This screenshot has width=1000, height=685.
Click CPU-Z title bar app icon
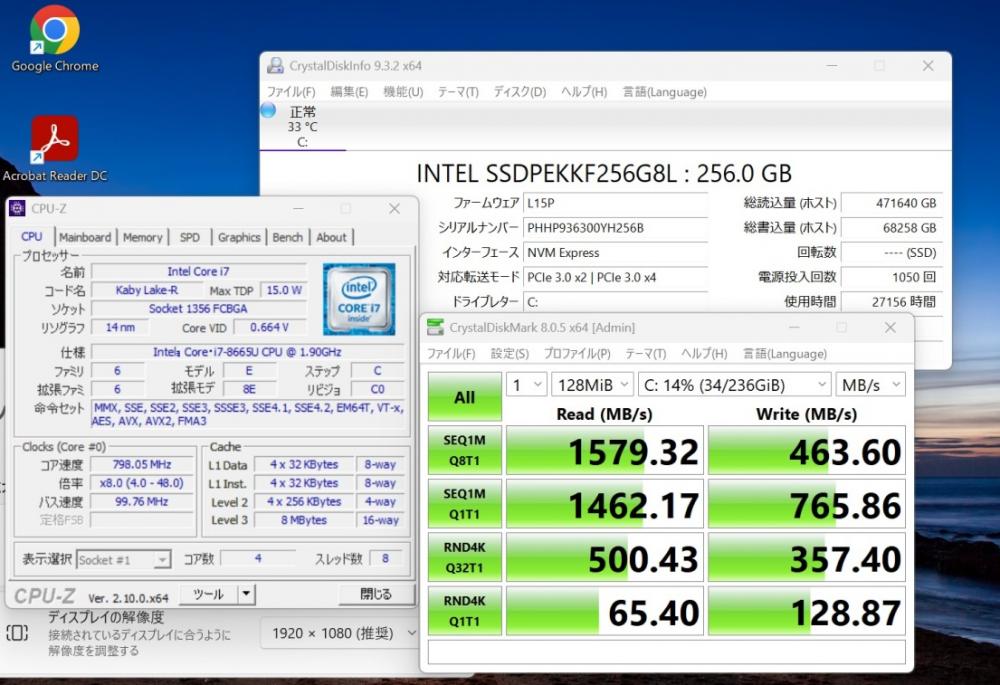pos(17,209)
